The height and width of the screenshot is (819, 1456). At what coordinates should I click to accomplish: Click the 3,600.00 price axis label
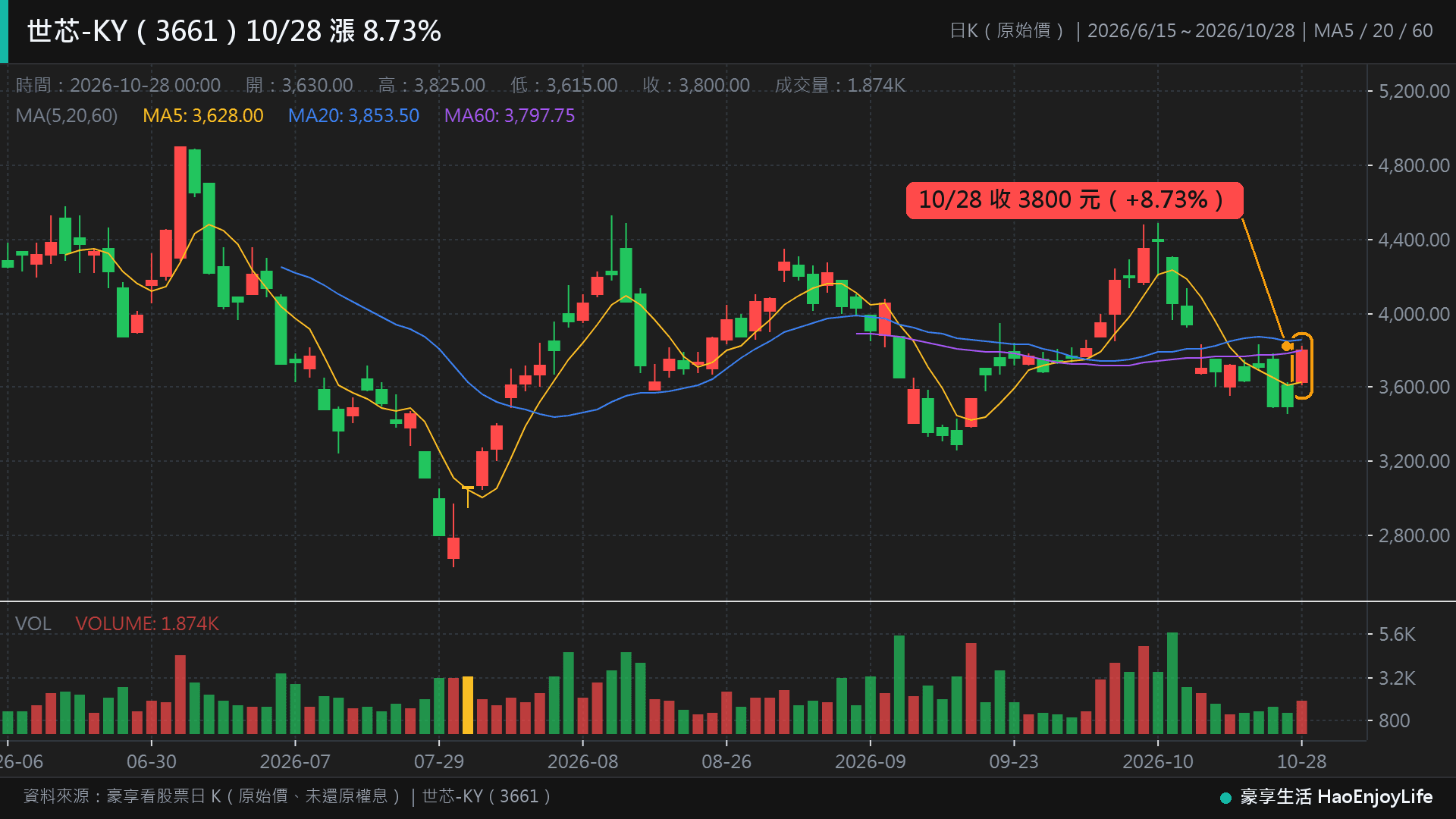pyautogui.click(x=1414, y=388)
